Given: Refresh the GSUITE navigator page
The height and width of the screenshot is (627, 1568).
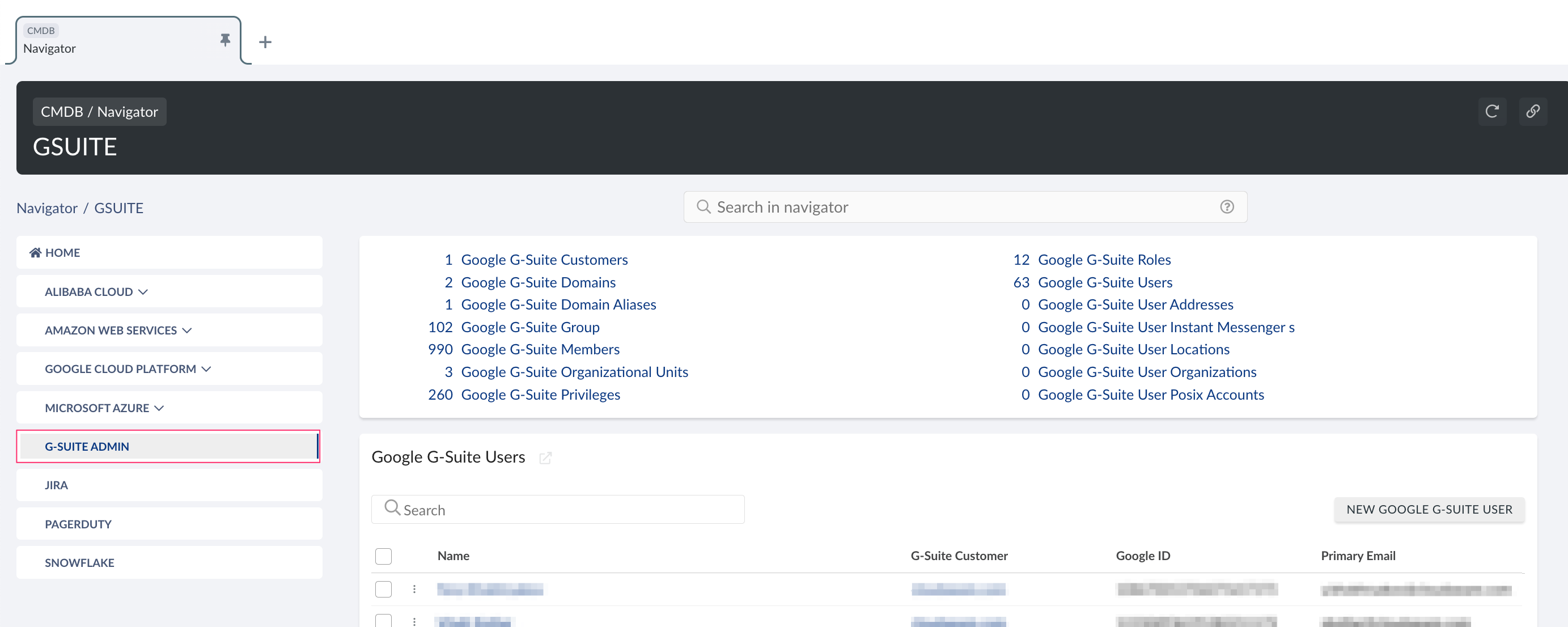Looking at the screenshot, I should point(1492,112).
